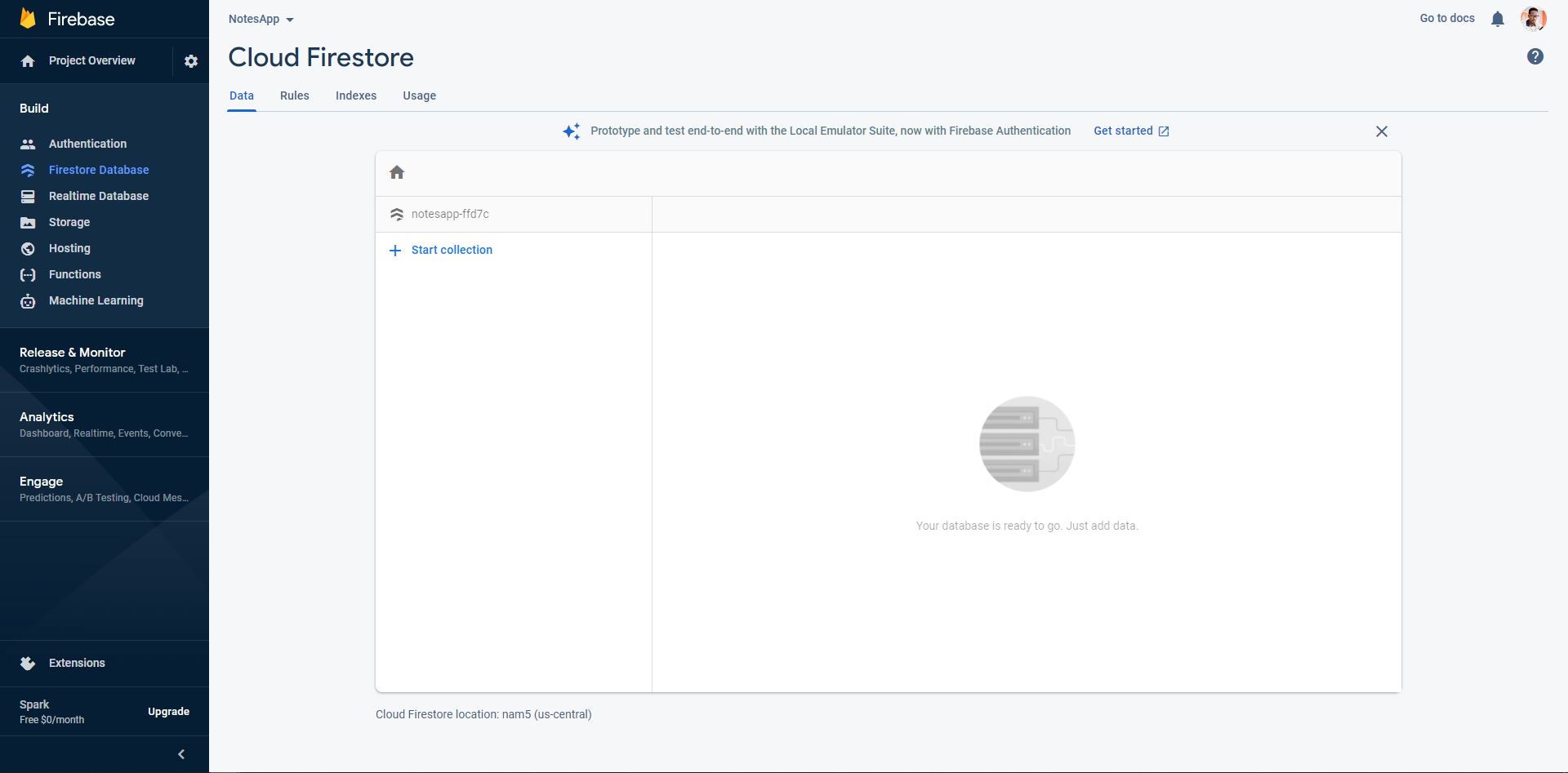Click the Extensions puzzle icon
This screenshot has height=773, width=1568.
[28, 663]
